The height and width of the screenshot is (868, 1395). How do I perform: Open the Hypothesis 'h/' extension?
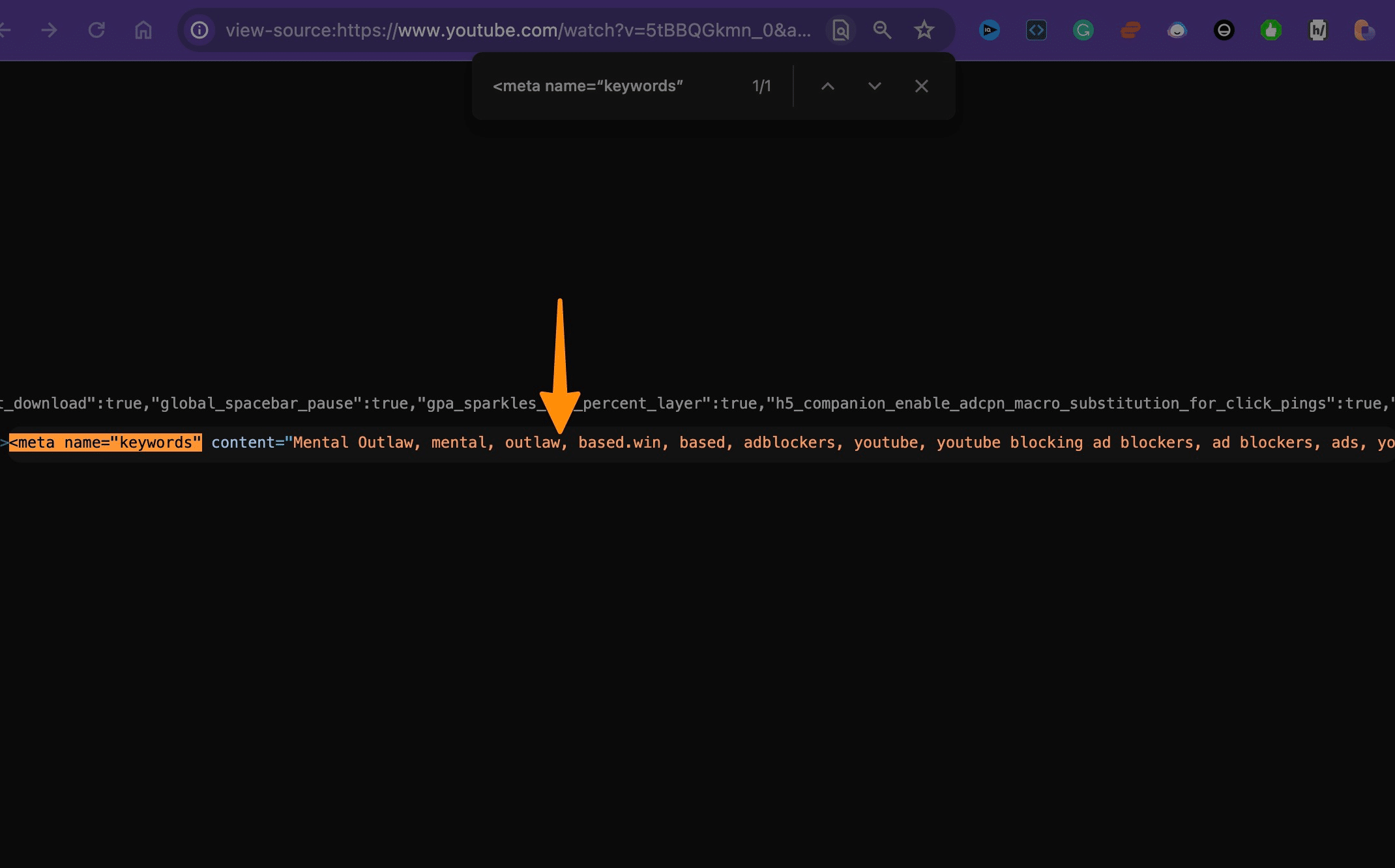click(x=1318, y=30)
